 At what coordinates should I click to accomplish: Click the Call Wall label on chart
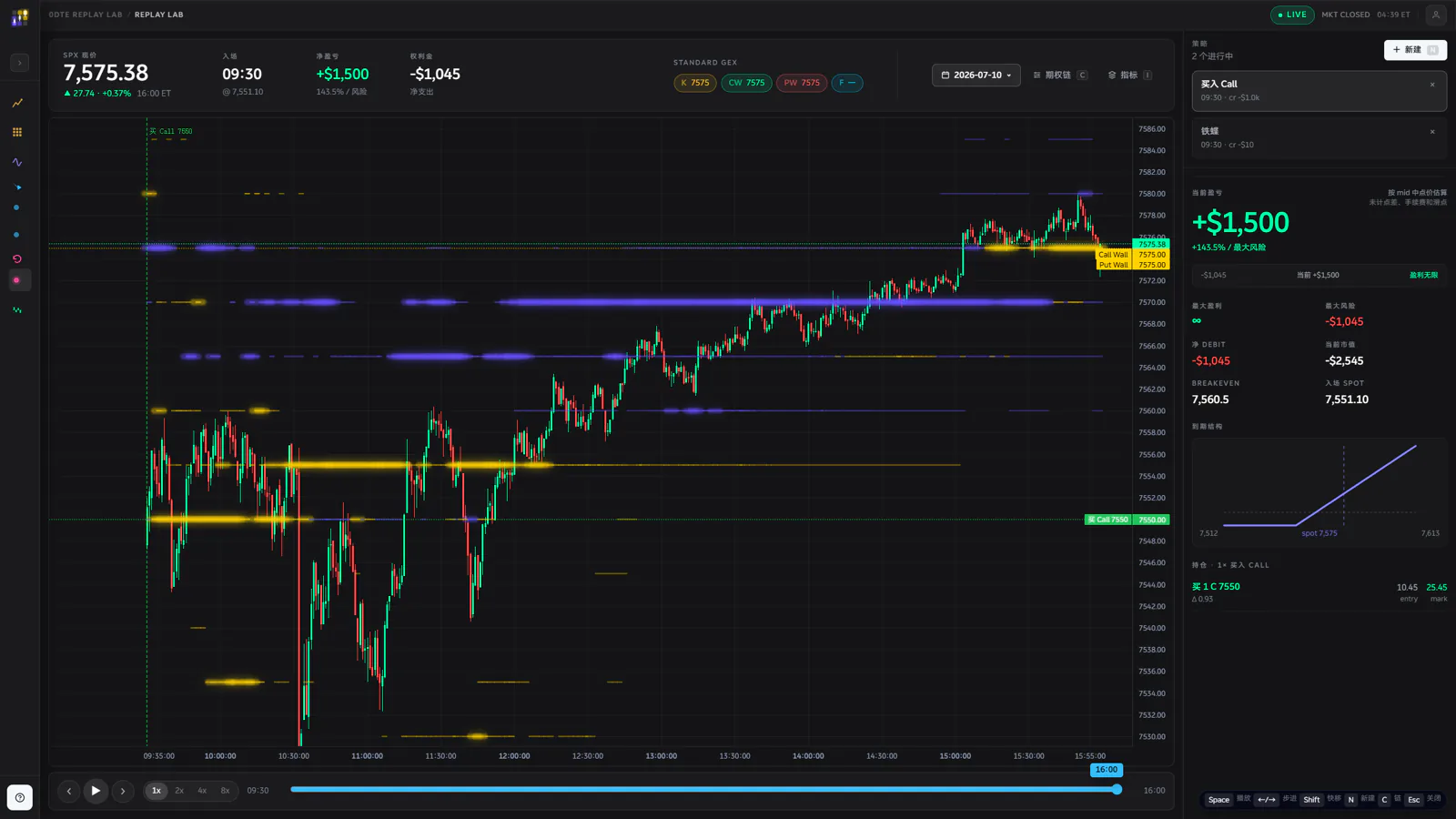(1113, 255)
